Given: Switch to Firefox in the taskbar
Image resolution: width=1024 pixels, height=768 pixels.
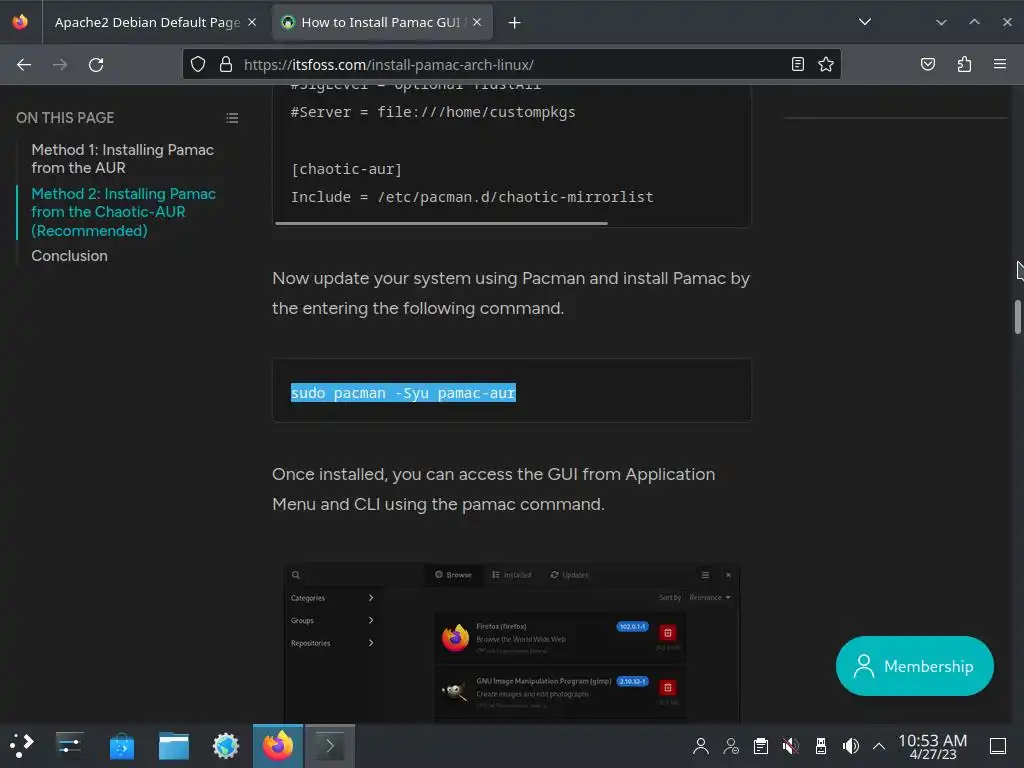Looking at the screenshot, I should tap(278, 746).
